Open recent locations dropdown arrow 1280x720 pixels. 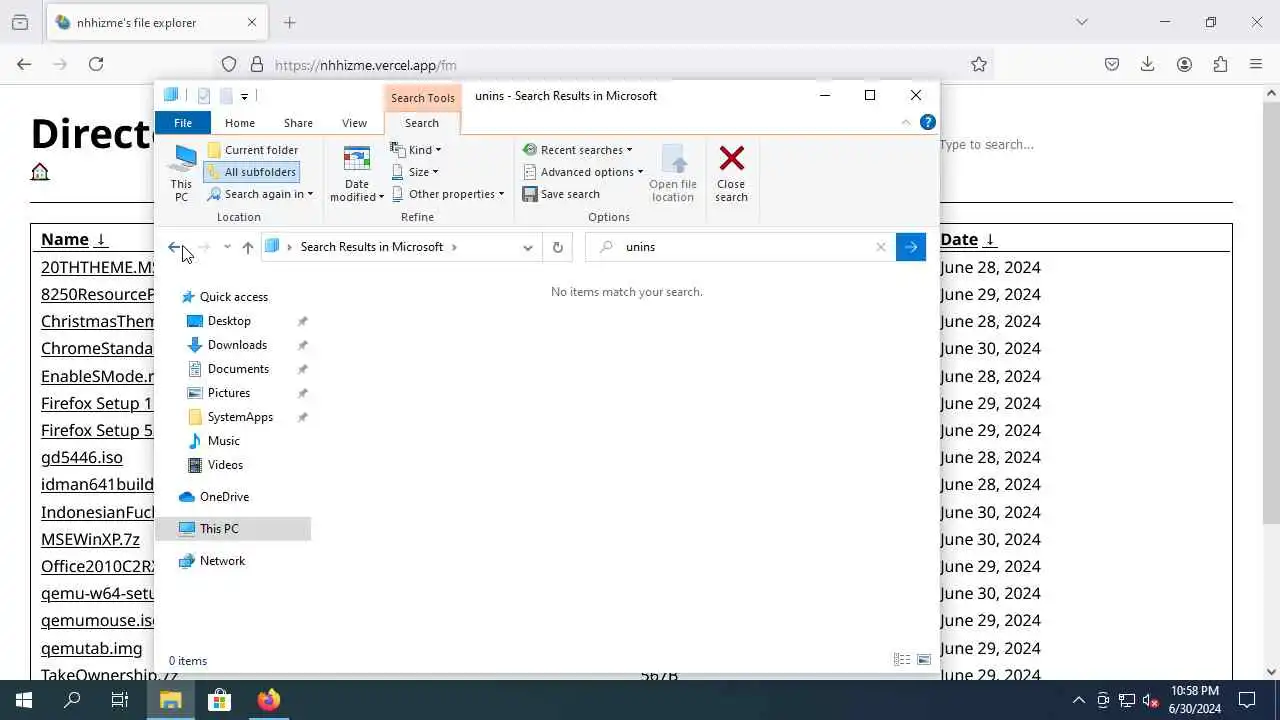click(x=227, y=247)
